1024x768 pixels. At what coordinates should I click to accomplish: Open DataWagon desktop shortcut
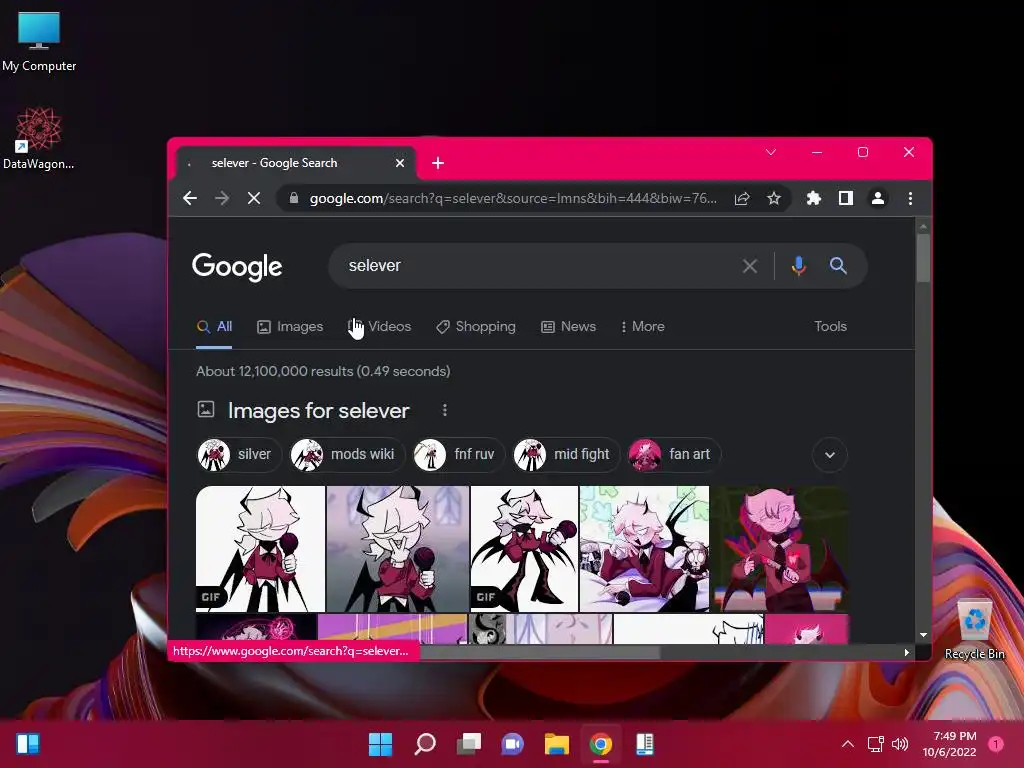pos(39,138)
